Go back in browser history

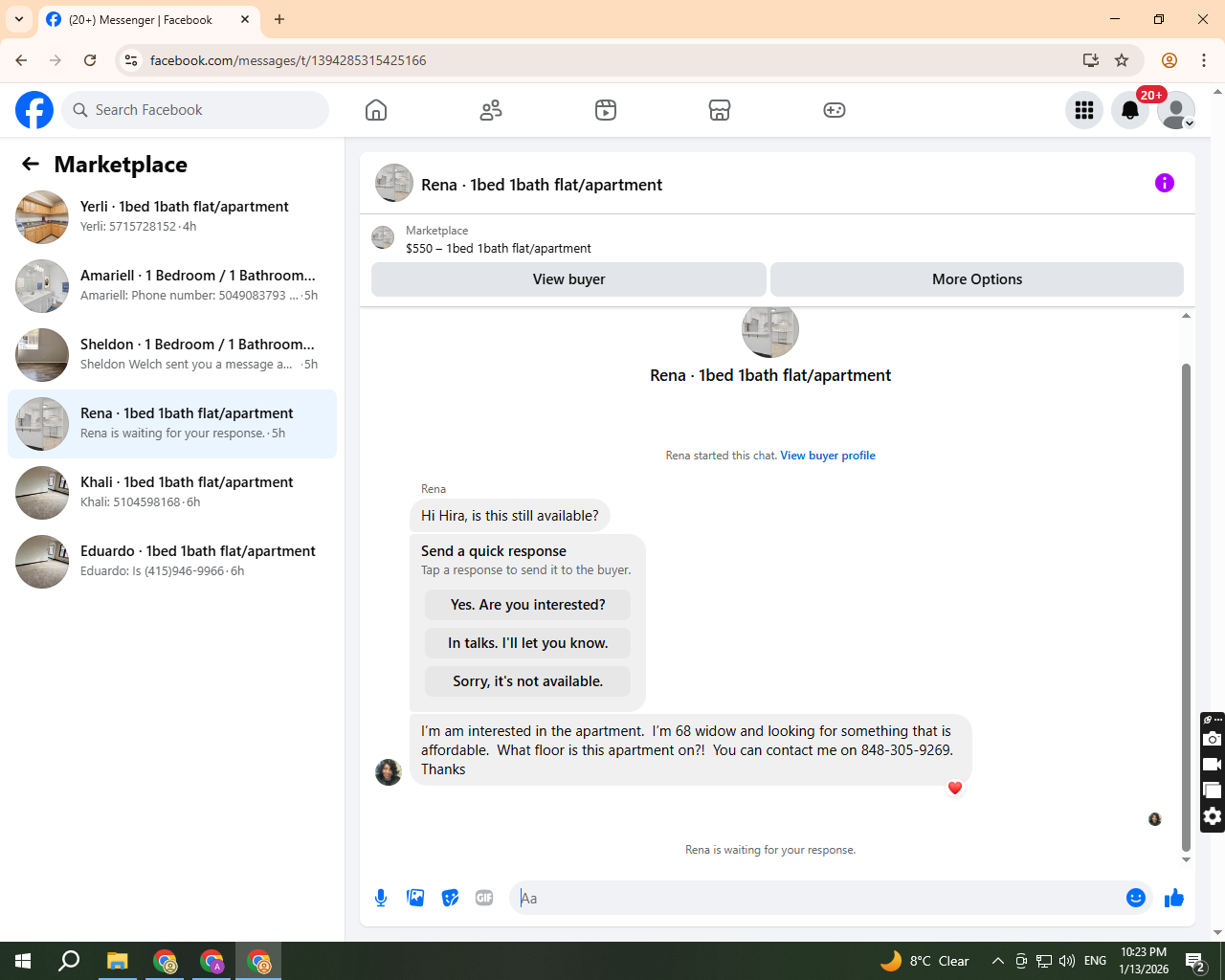tap(21, 60)
